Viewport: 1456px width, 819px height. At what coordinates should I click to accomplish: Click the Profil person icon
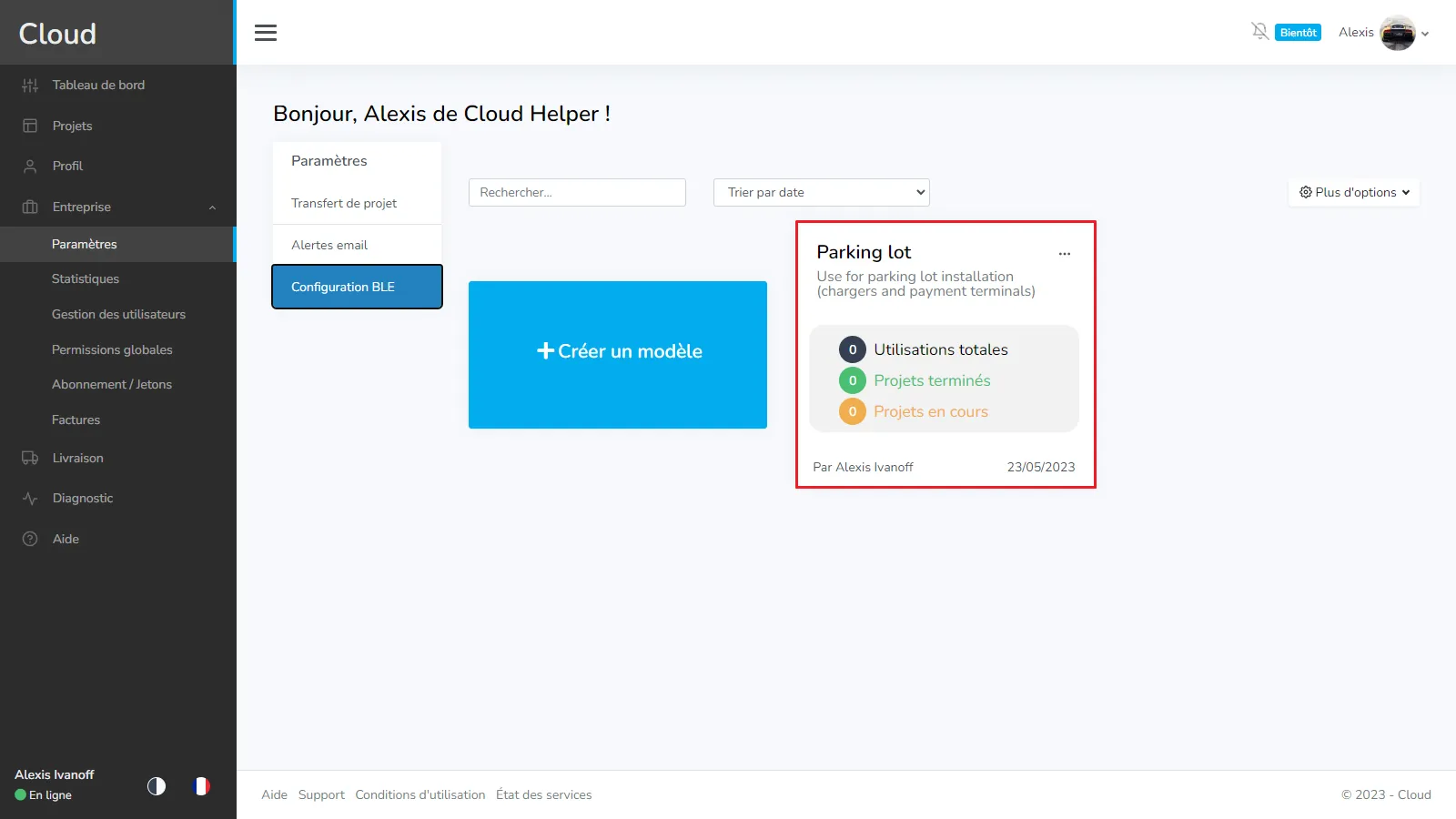tap(30, 167)
